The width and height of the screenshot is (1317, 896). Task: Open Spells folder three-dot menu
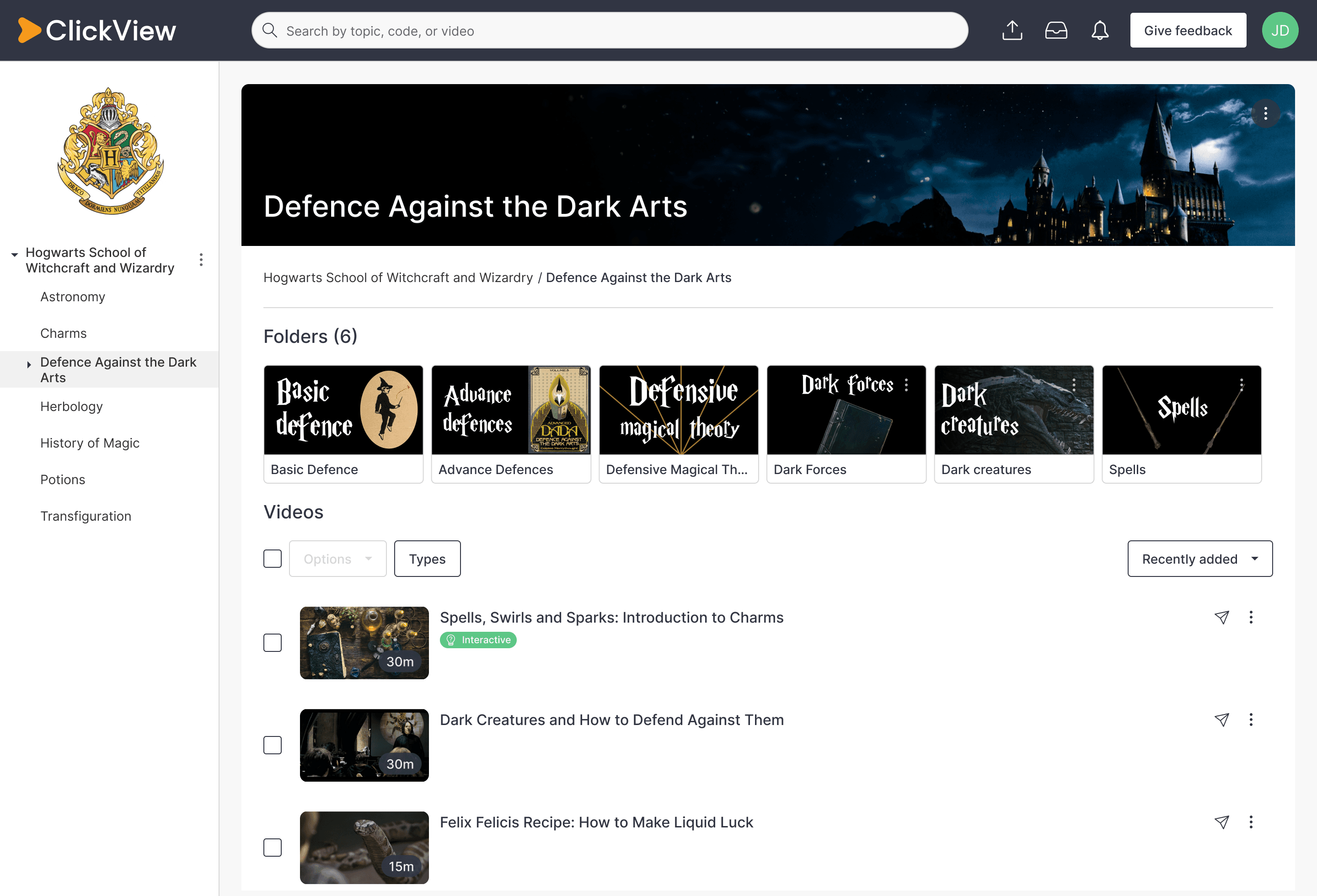[1242, 385]
